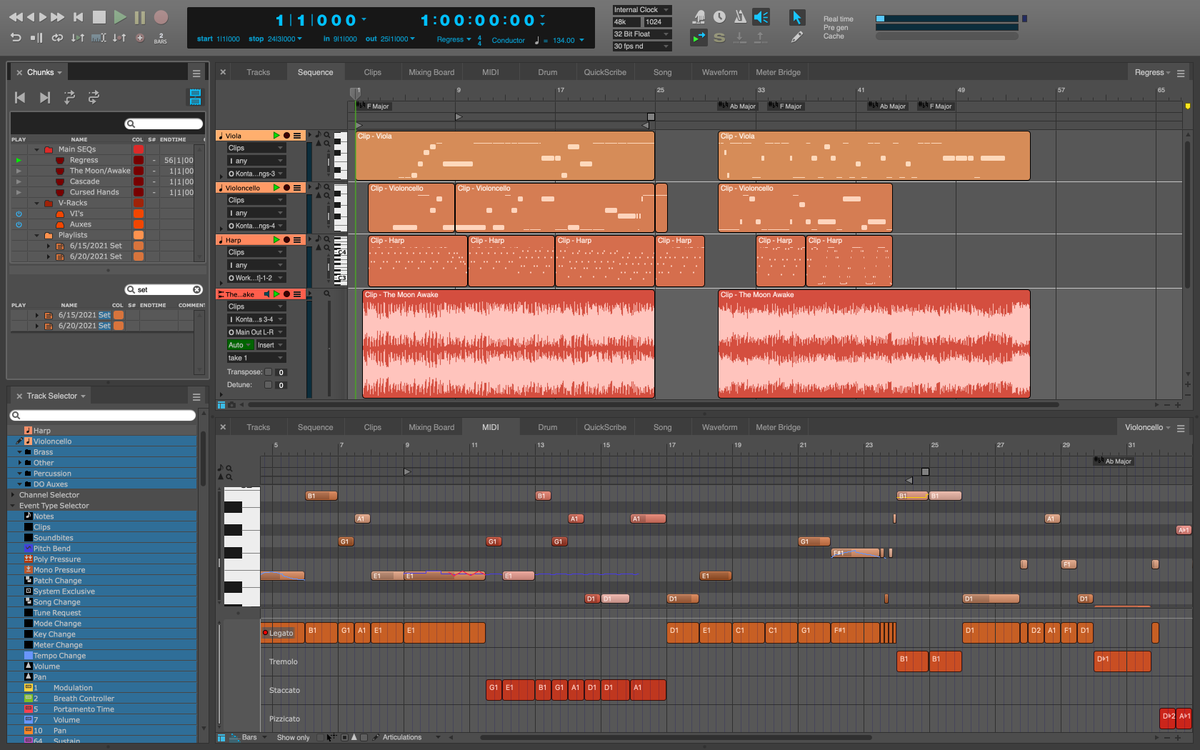Viewport: 1200px width, 750px height.
Task: Click the Chunks Skip to Previous Chunk icon
Action: point(19,97)
